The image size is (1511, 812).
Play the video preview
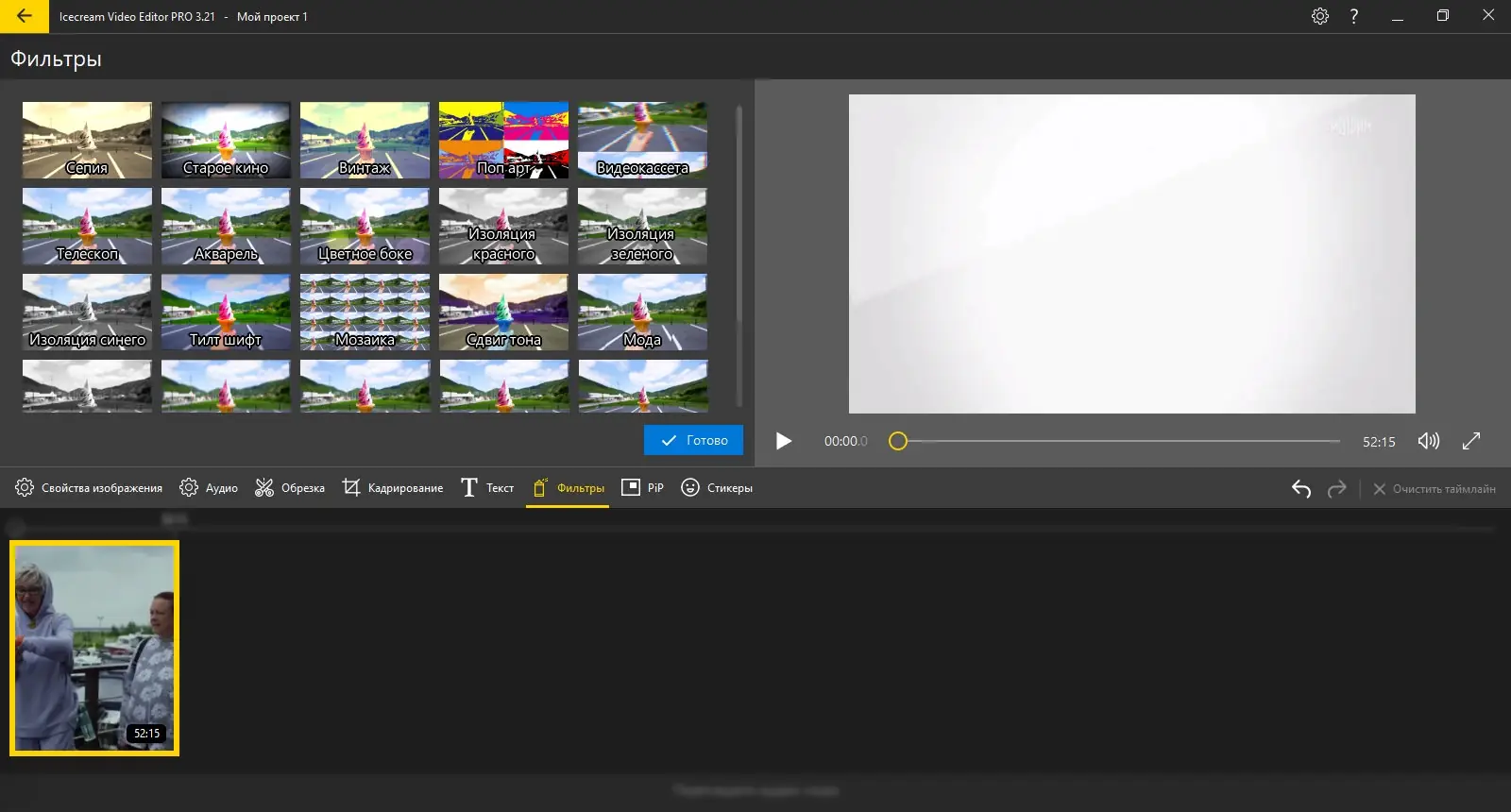tap(783, 441)
